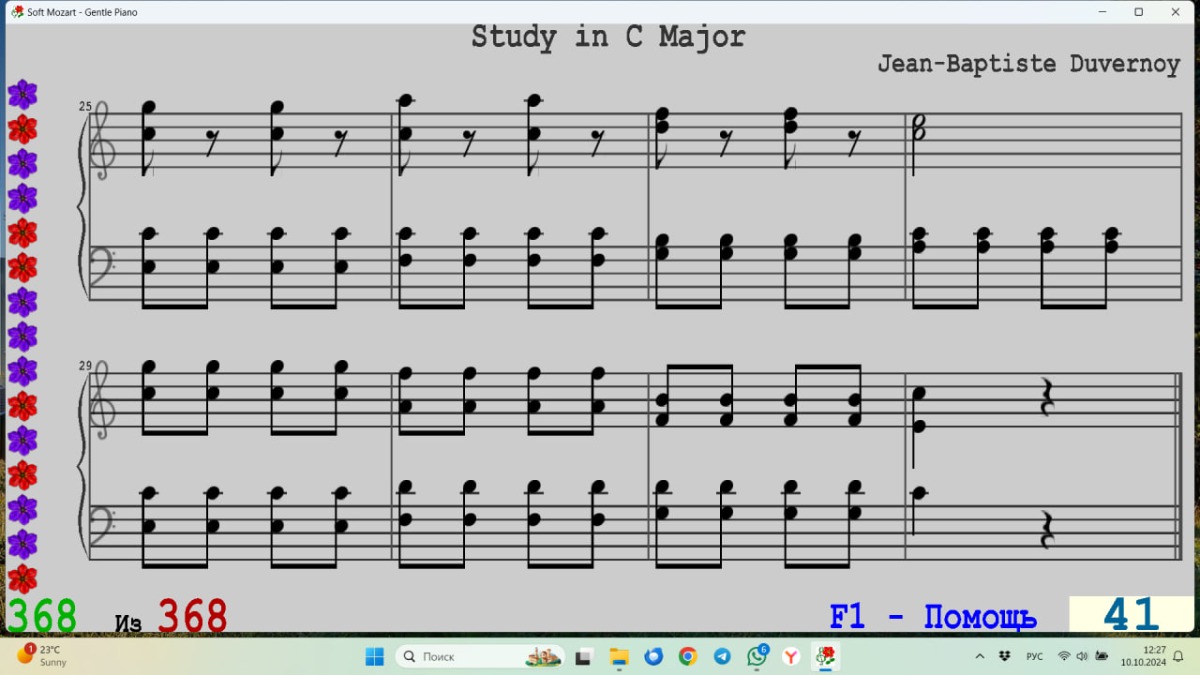Click the Study in C Major title
The height and width of the screenshot is (675, 1200).
tap(608, 38)
